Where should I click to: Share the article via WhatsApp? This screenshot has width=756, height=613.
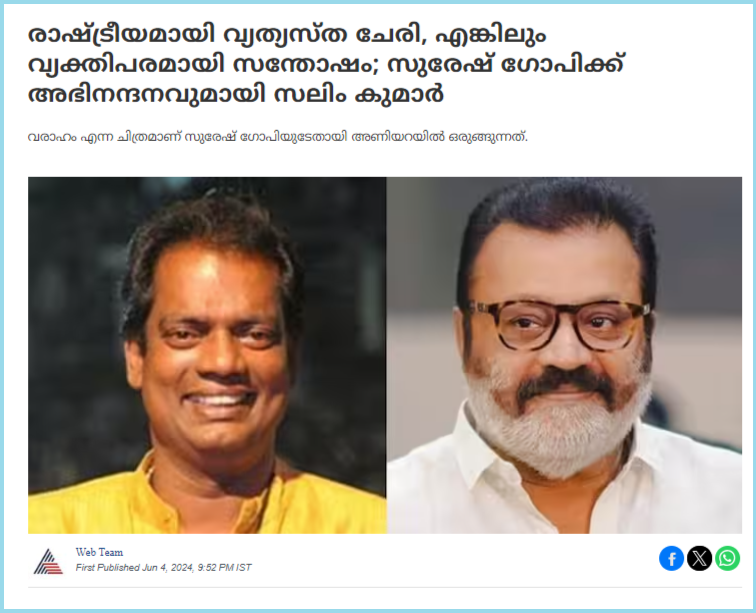point(728,559)
